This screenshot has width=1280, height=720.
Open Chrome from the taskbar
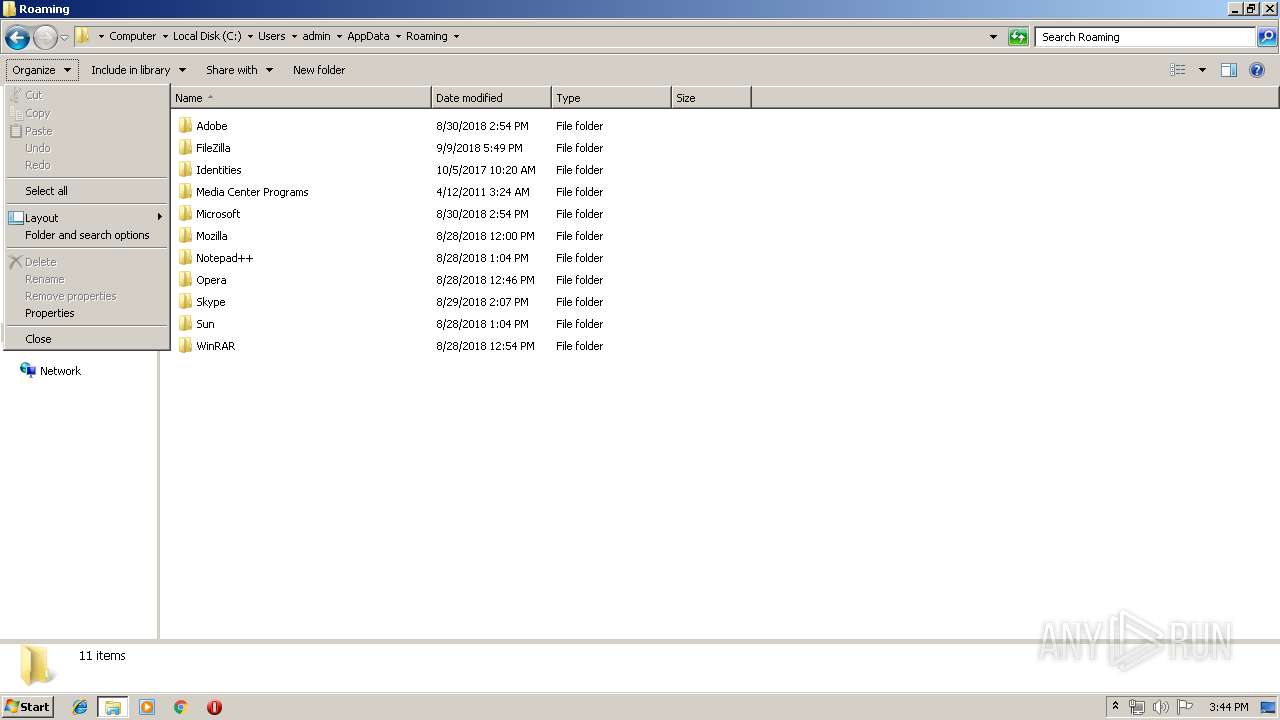pyautogui.click(x=180, y=707)
